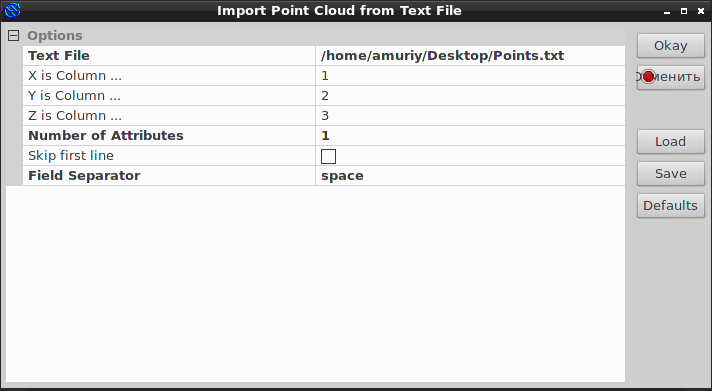
Task: Select the Z is Column value field
Action: coord(470,115)
